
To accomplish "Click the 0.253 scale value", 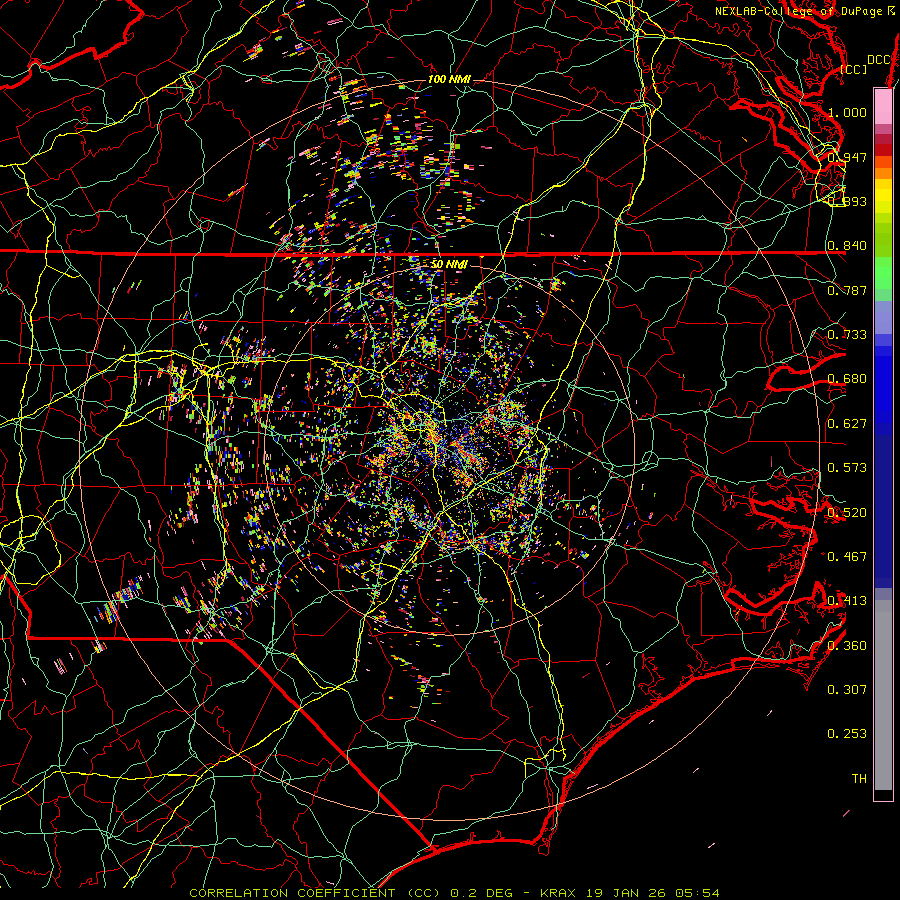I will [847, 734].
